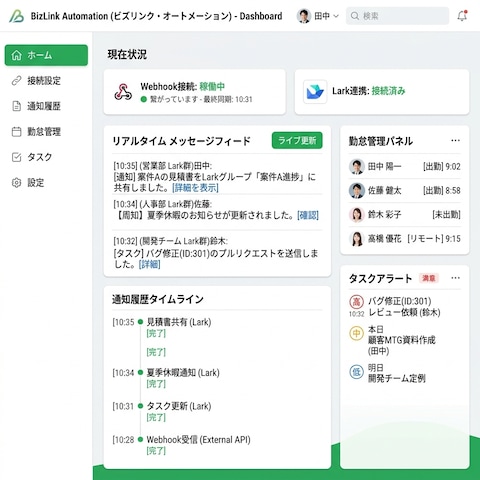480x480 pixels.
Task: Open the notification bell
Action: click(x=462, y=16)
